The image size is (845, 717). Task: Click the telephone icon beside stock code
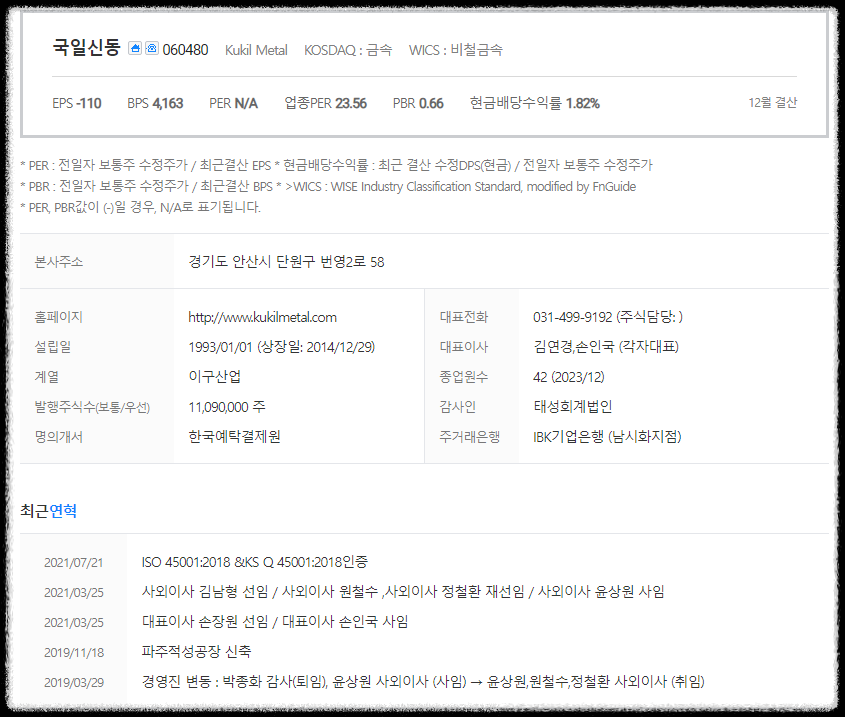tap(152, 49)
